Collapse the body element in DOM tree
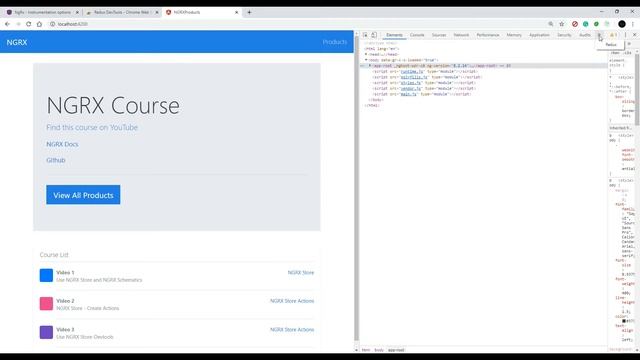This screenshot has height=360, width=640. tap(366, 60)
